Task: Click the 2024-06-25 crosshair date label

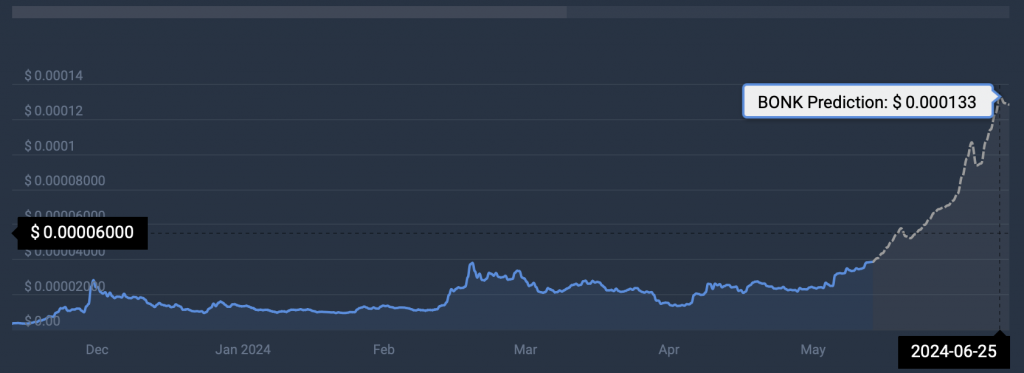Action: click(954, 351)
